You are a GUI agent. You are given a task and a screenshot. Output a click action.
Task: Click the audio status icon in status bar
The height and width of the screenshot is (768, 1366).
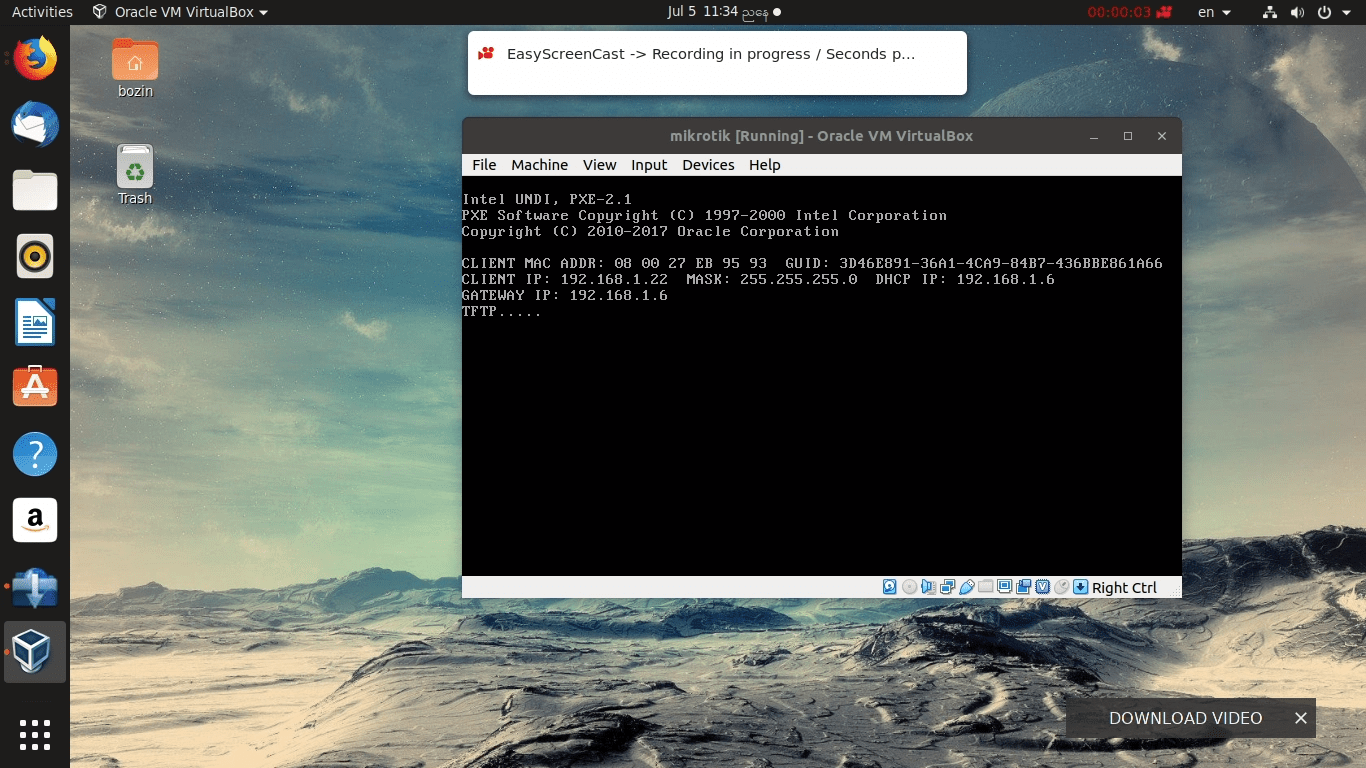pos(929,587)
